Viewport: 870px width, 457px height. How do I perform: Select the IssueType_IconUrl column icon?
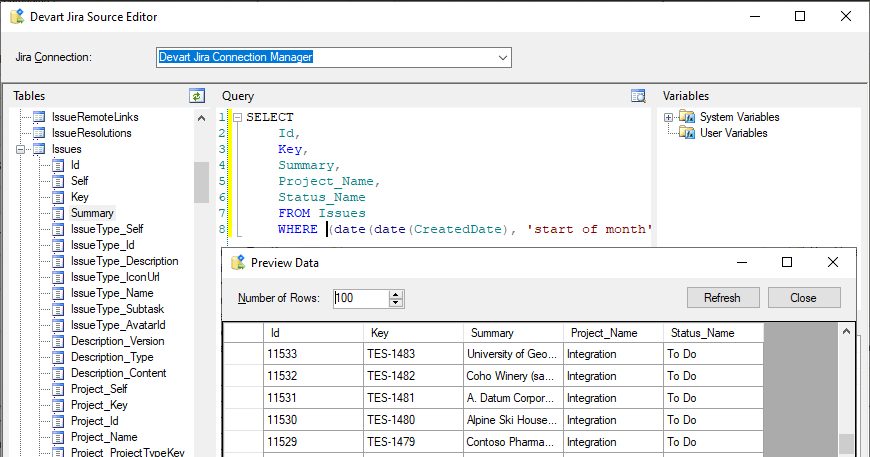pyautogui.click(x=58, y=277)
